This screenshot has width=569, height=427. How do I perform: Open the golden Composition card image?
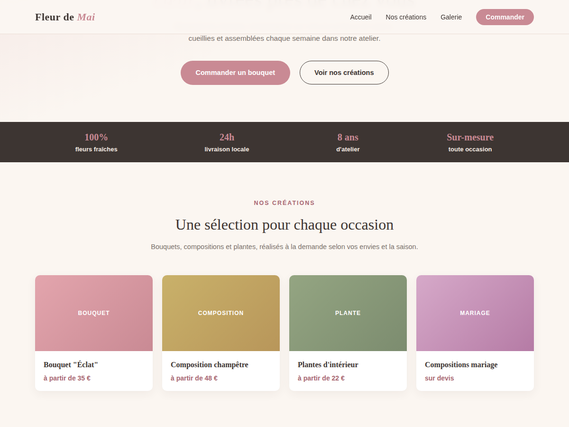(221, 313)
